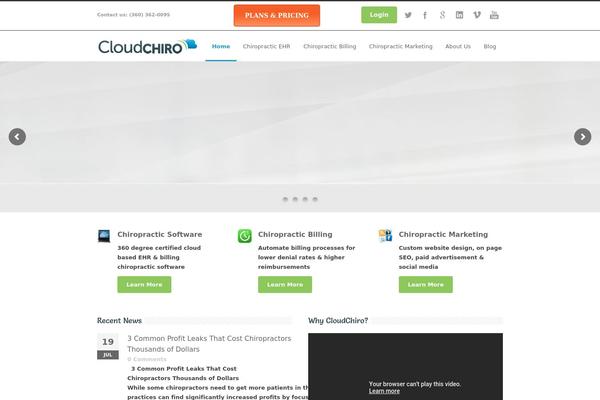The width and height of the screenshot is (600, 400).
Task: Click the green Login button
Action: pyautogui.click(x=379, y=15)
